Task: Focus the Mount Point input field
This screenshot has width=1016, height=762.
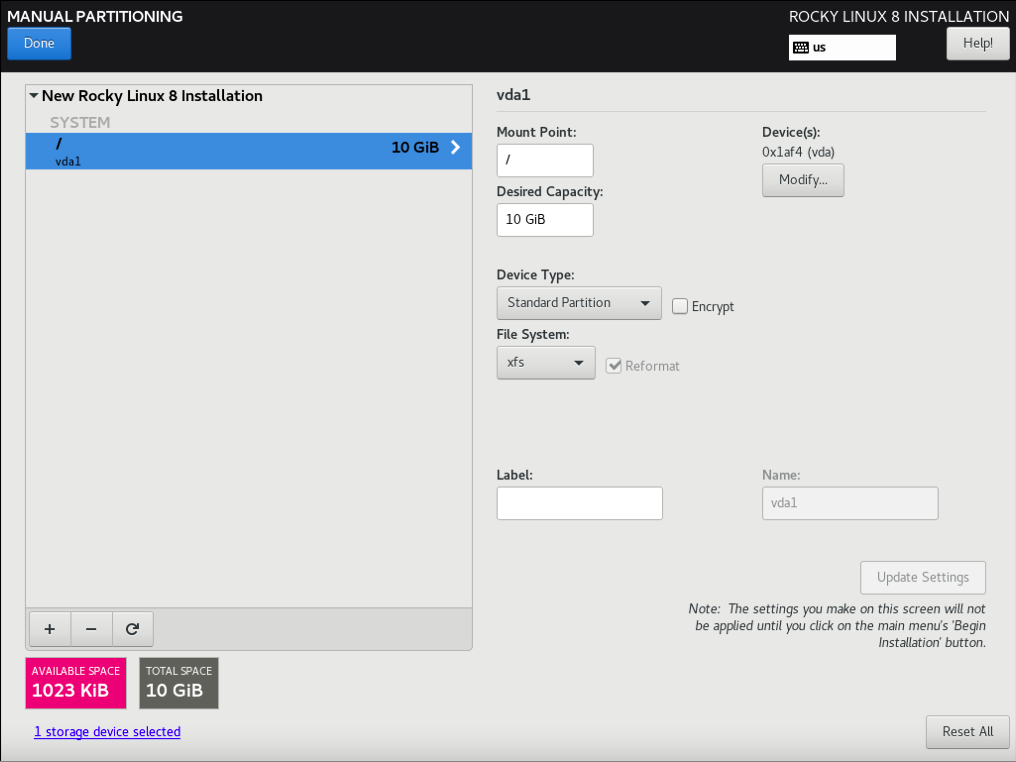Action: 545,160
